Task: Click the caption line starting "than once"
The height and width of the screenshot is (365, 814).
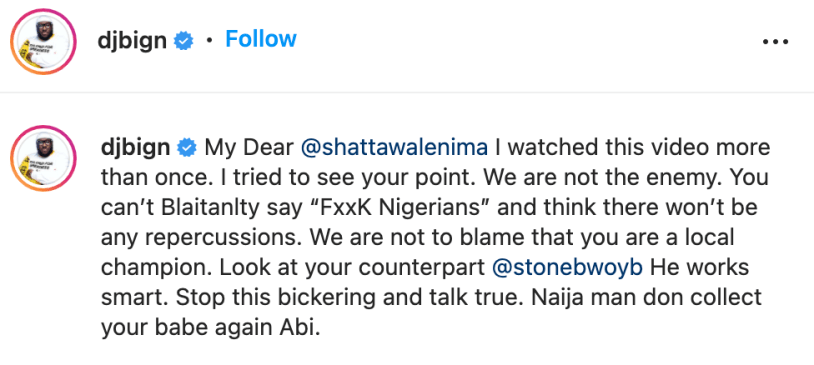Action: pos(435,178)
